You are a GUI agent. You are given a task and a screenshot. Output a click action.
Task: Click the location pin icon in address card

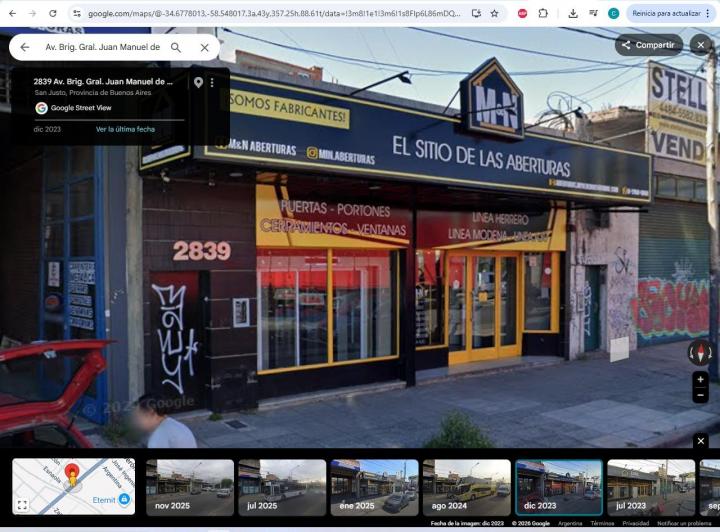coord(198,82)
